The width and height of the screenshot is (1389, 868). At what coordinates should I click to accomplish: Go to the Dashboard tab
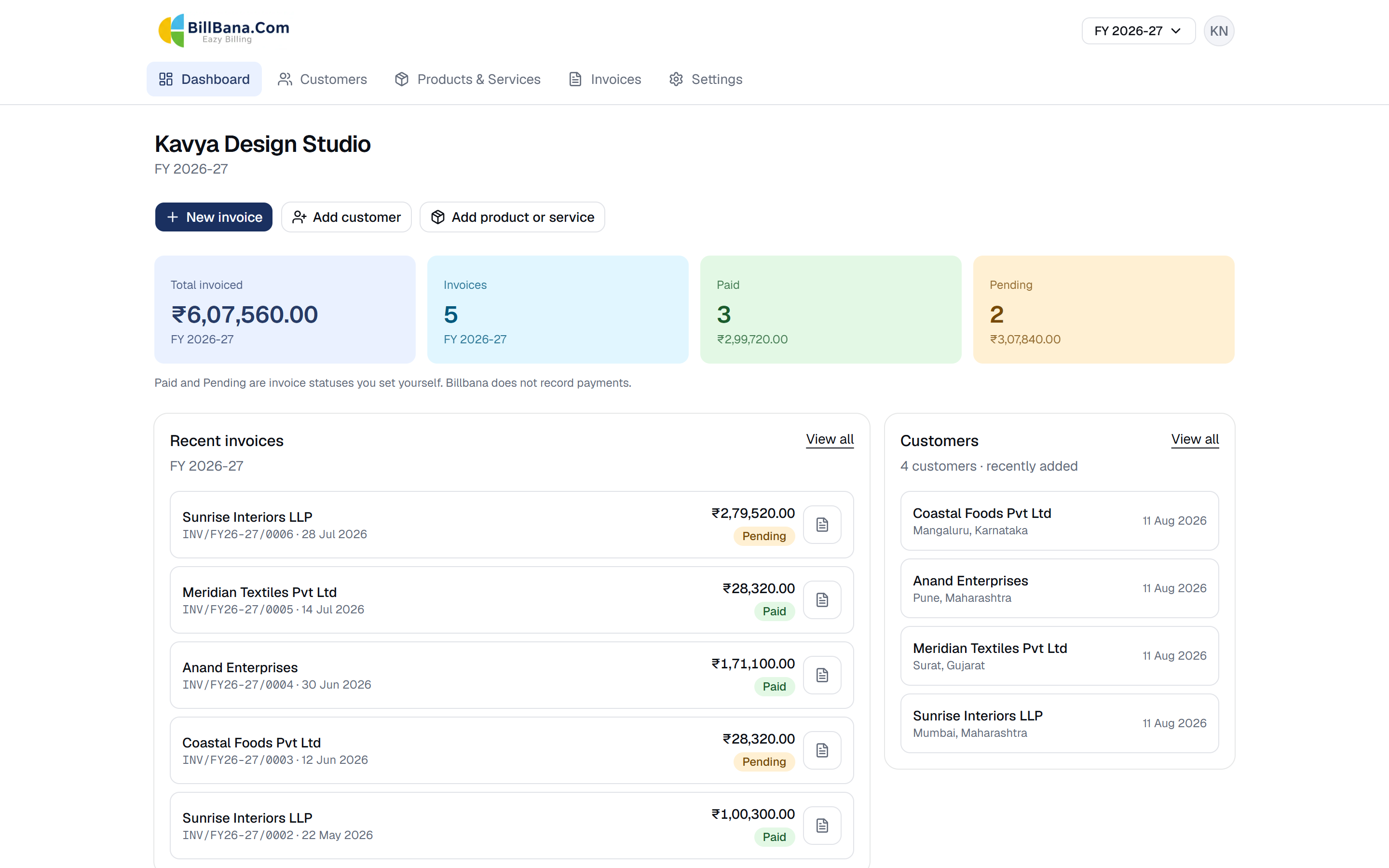pyautogui.click(x=204, y=79)
